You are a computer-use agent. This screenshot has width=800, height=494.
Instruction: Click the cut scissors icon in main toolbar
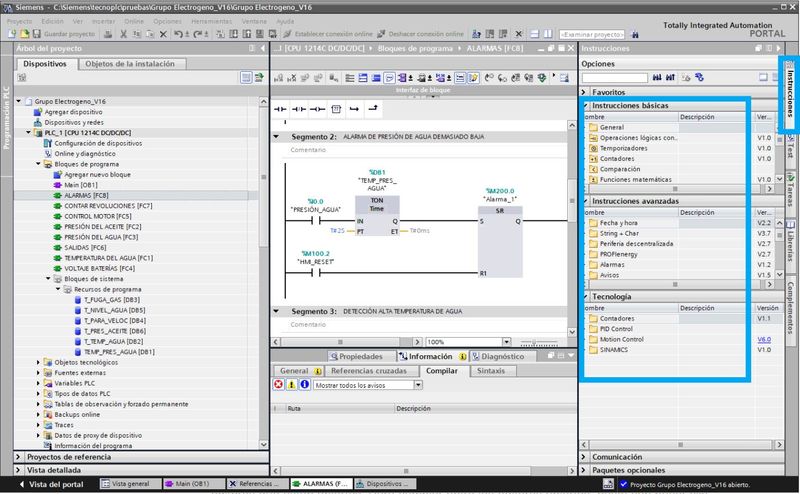click(123, 34)
